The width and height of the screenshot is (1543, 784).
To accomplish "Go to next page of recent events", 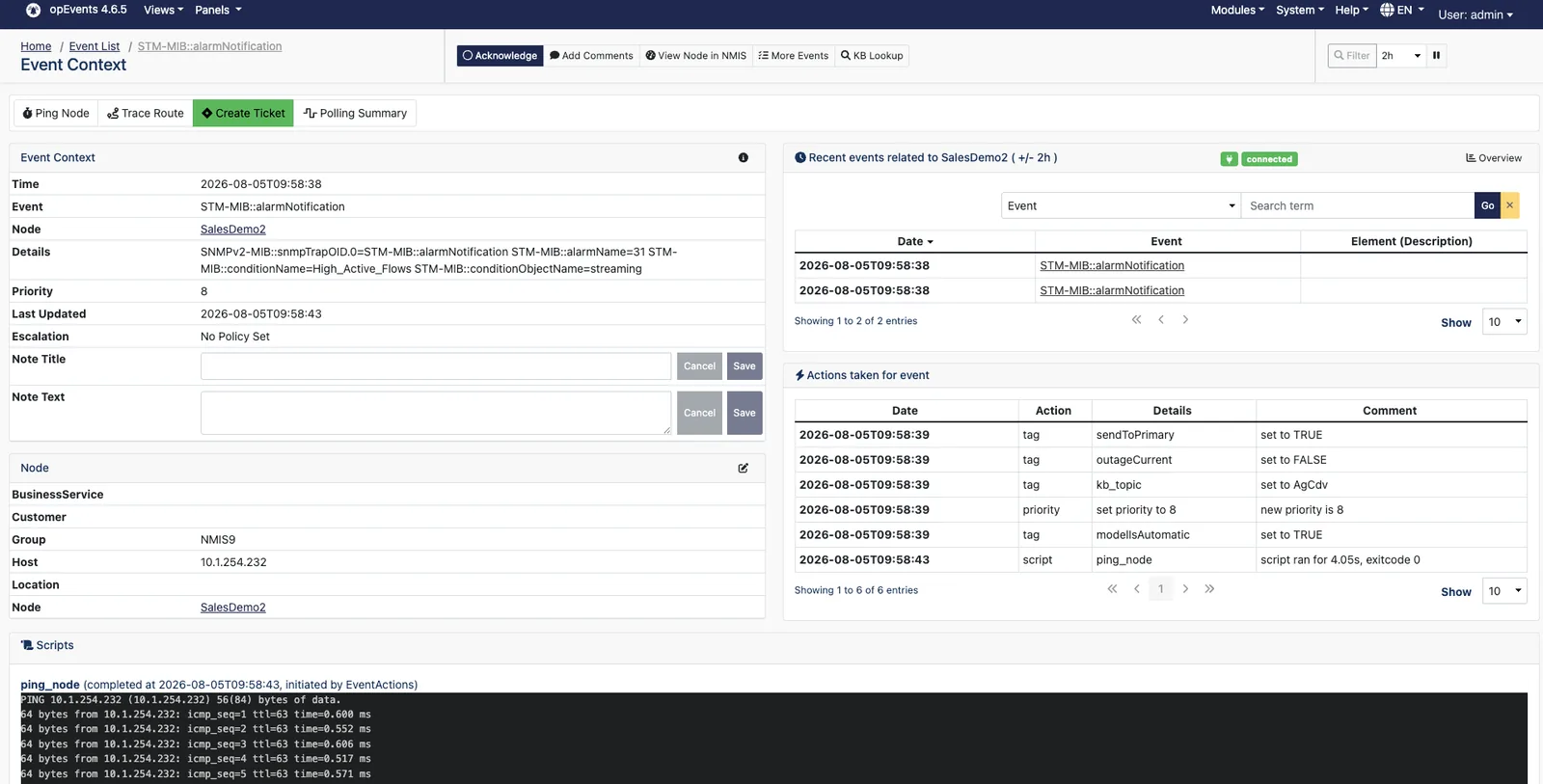I will [1185, 319].
